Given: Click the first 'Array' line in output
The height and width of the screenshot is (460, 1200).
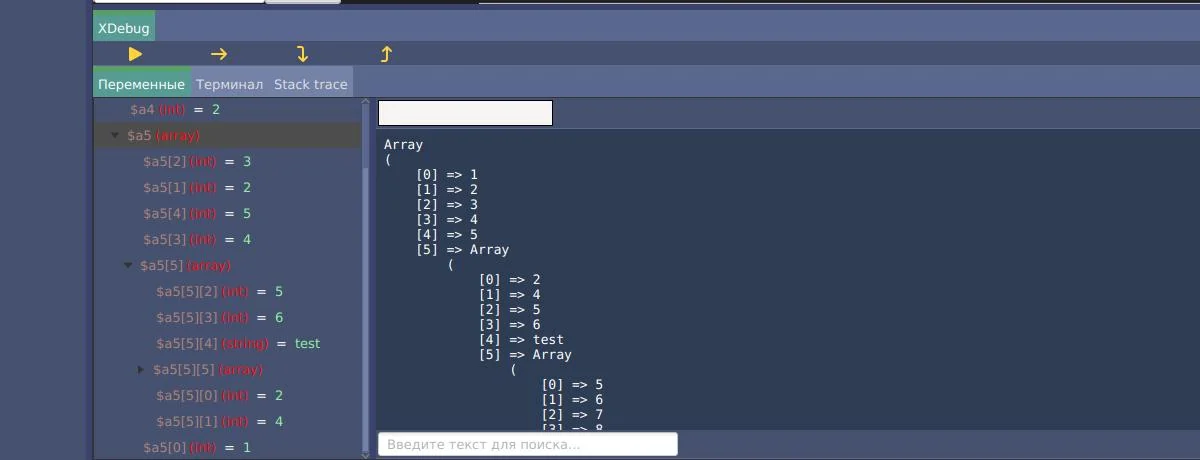Looking at the screenshot, I should click(403, 145).
